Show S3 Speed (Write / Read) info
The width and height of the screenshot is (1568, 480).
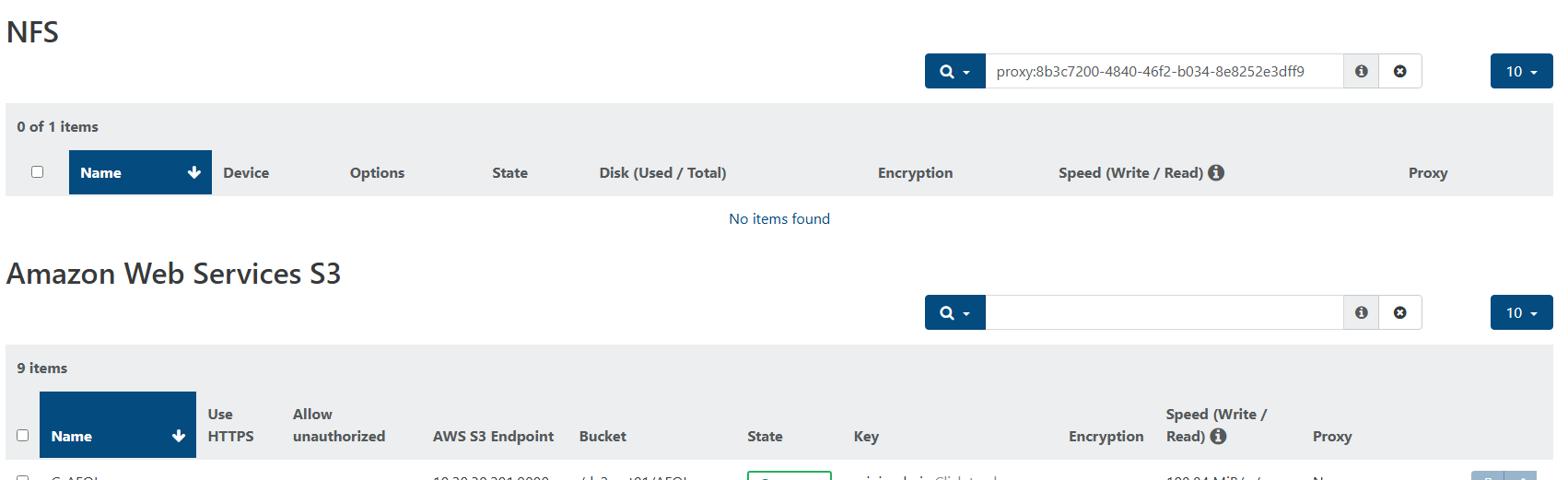pos(1219,437)
